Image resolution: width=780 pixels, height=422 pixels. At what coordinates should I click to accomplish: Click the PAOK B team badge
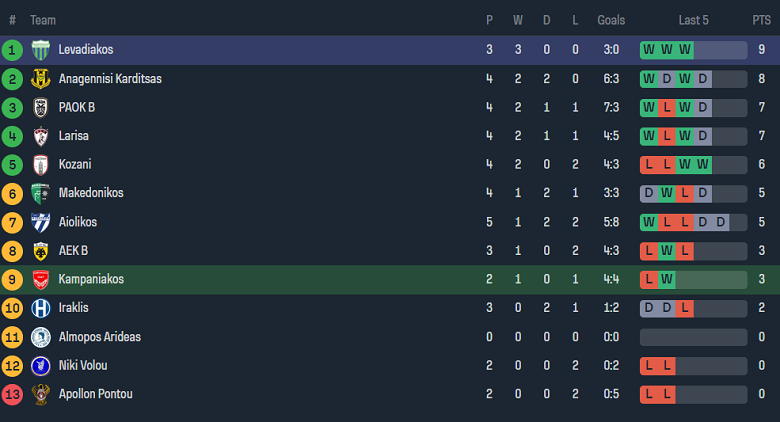coord(41,108)
